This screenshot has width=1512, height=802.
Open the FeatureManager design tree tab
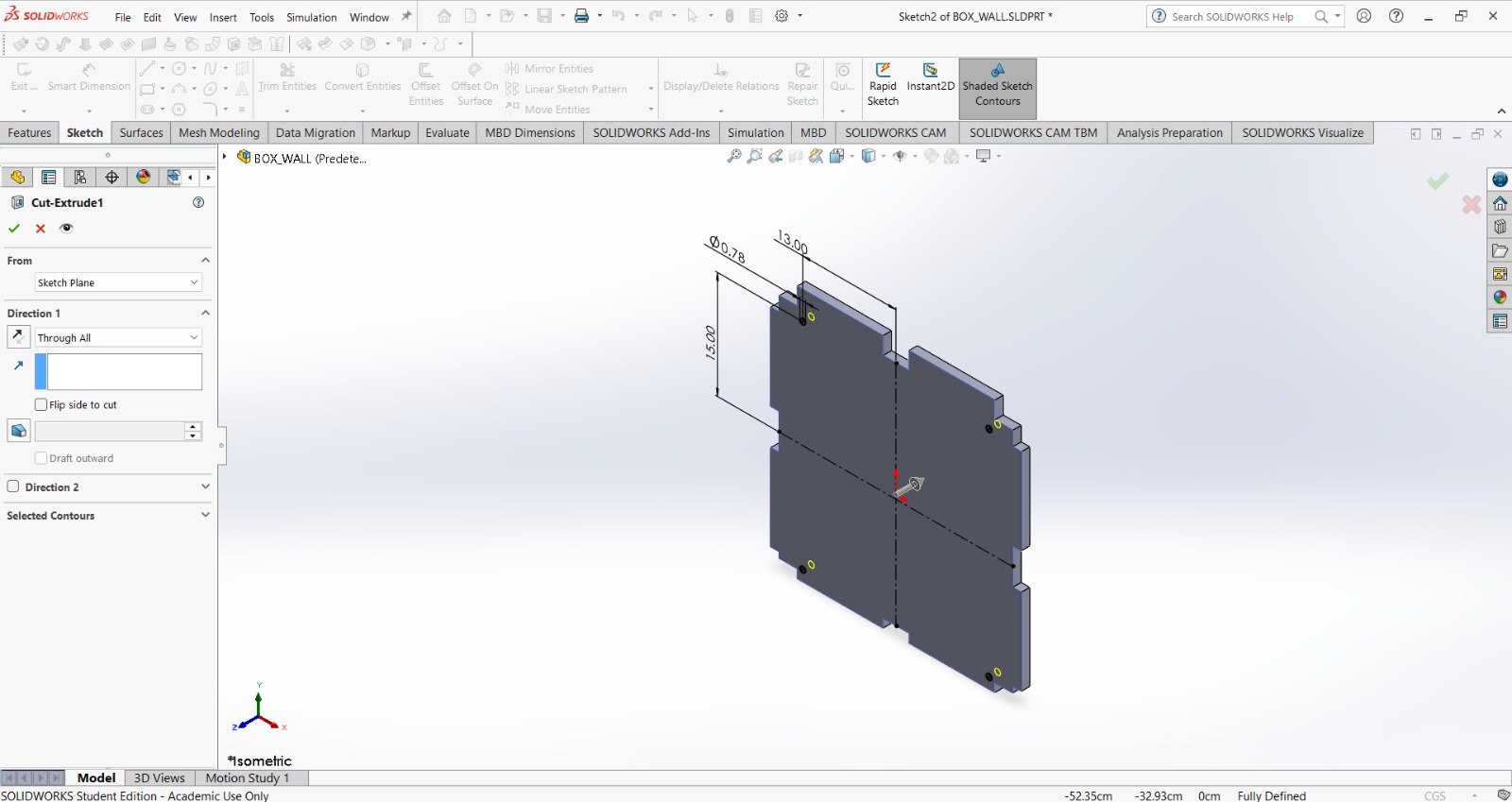17,177
